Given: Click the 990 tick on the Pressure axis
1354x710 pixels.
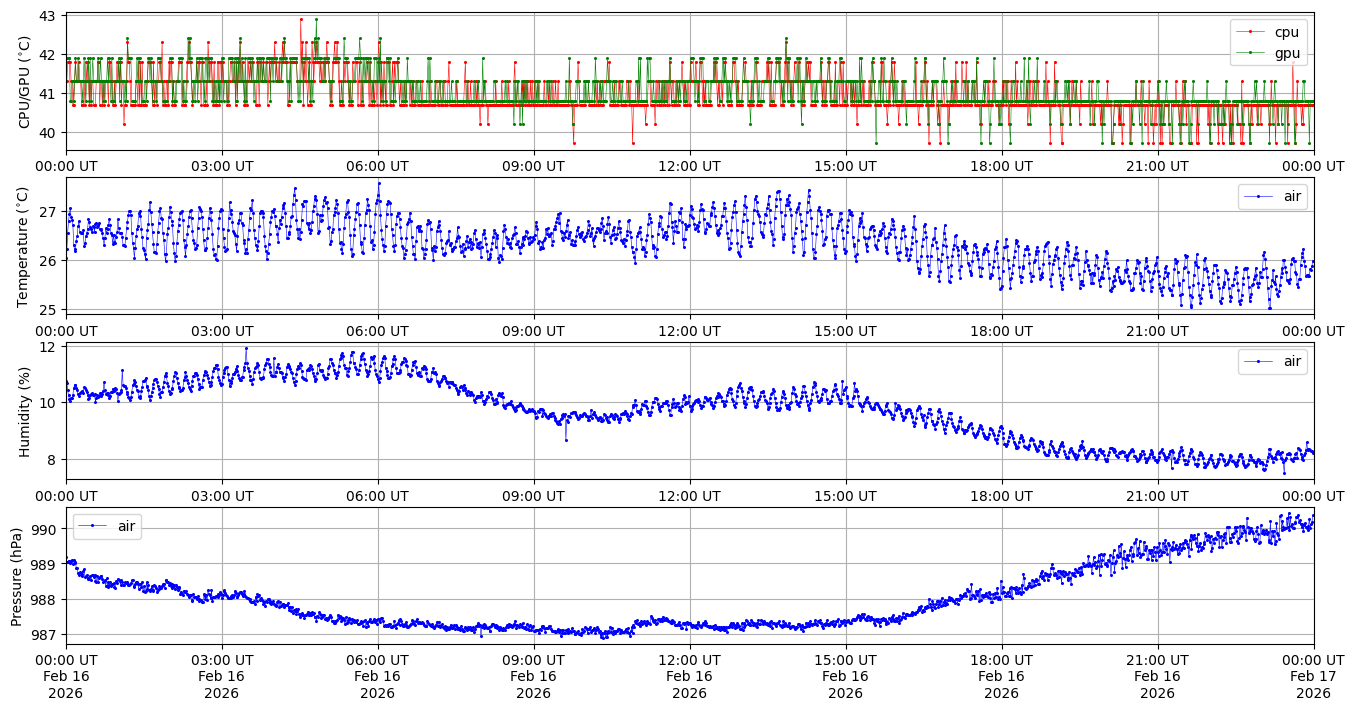Looking at the screenshot, I should 46,530.
